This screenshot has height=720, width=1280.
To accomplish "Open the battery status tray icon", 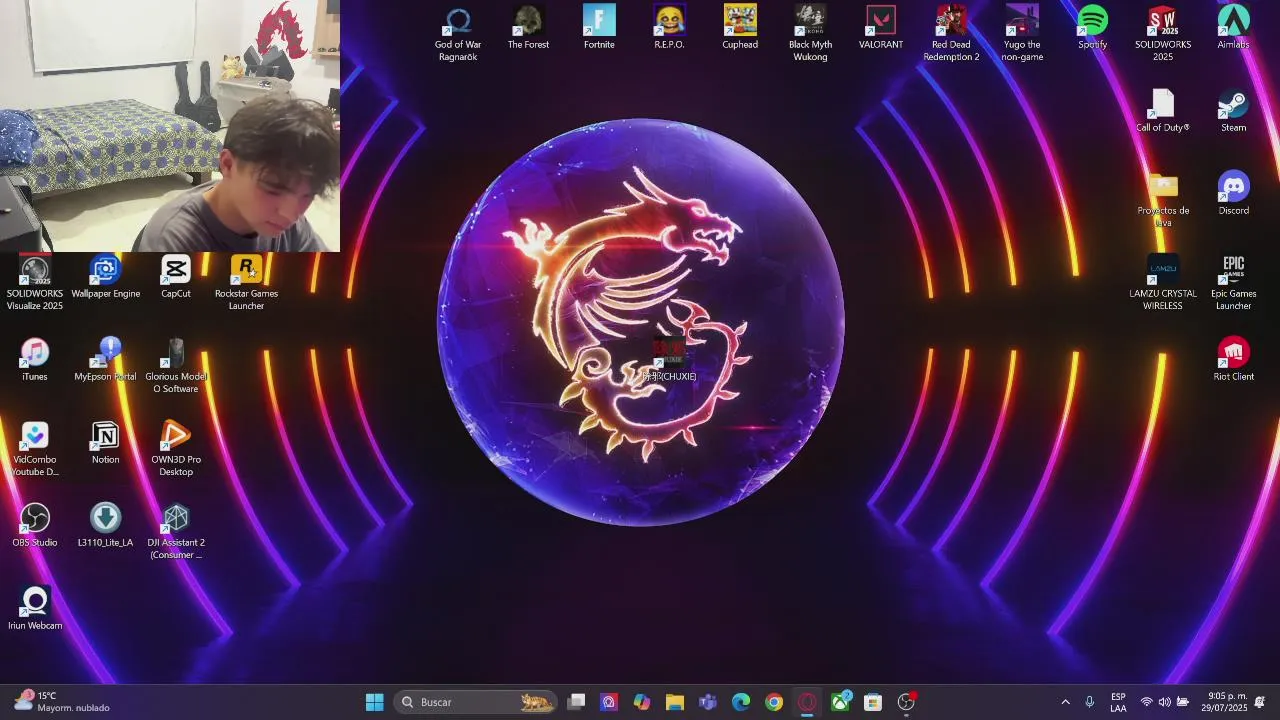I will click(x=1183, y=702).
